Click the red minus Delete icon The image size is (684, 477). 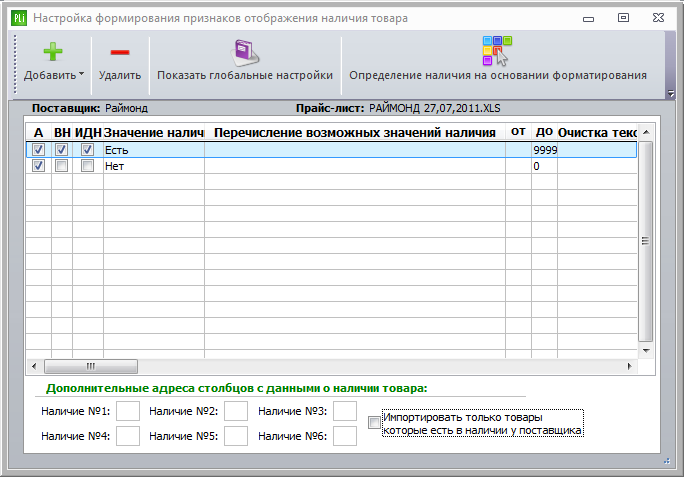(x=120, y=52)
